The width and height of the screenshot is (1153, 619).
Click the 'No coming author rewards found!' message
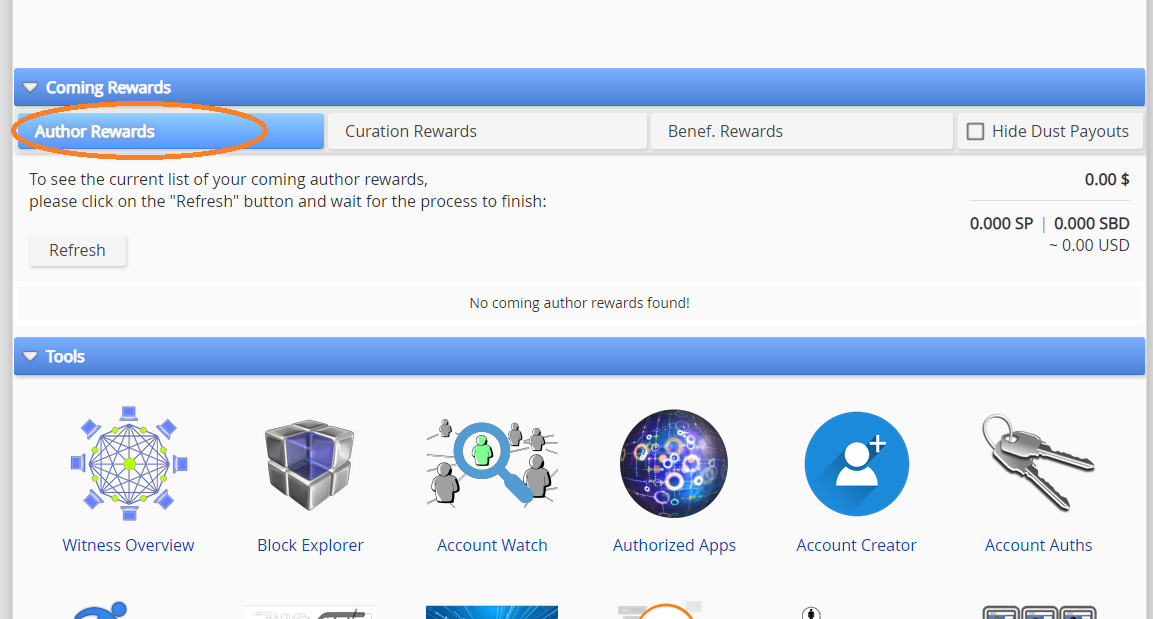click(579, 303)
